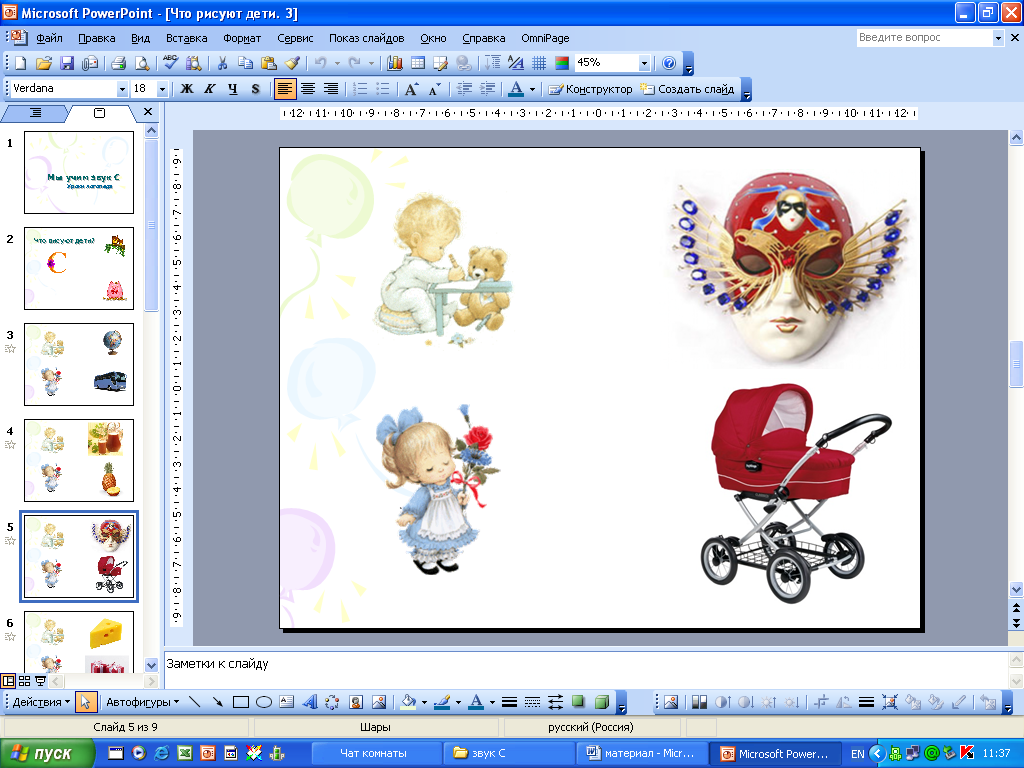Open the Файл menu
The height and width of the screenshot is (768, 1024).
(x=50, y=38)
